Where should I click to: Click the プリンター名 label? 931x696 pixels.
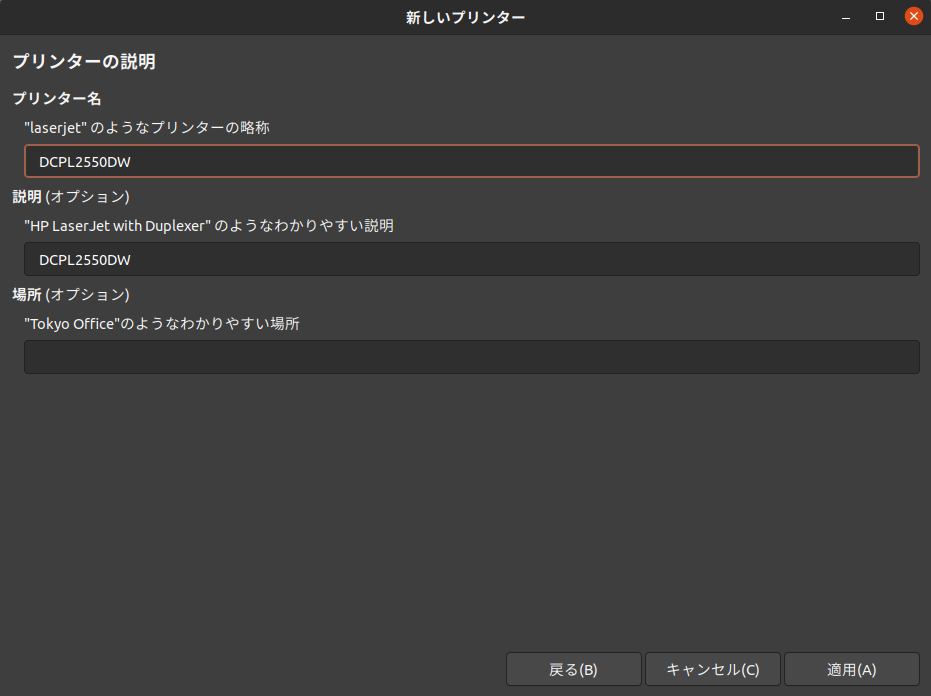[x=57, y=98]
